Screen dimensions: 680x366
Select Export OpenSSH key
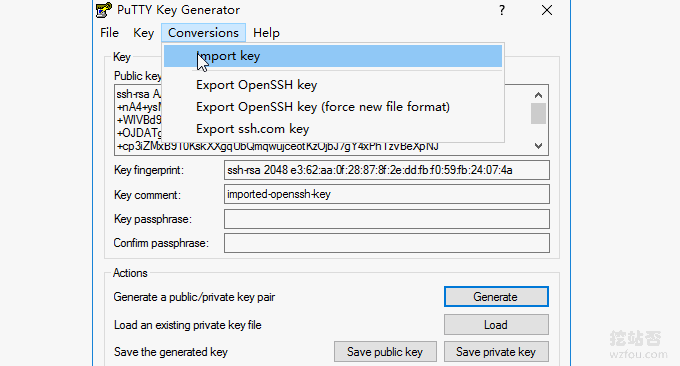pyautogui.click(x=333, y=85)
